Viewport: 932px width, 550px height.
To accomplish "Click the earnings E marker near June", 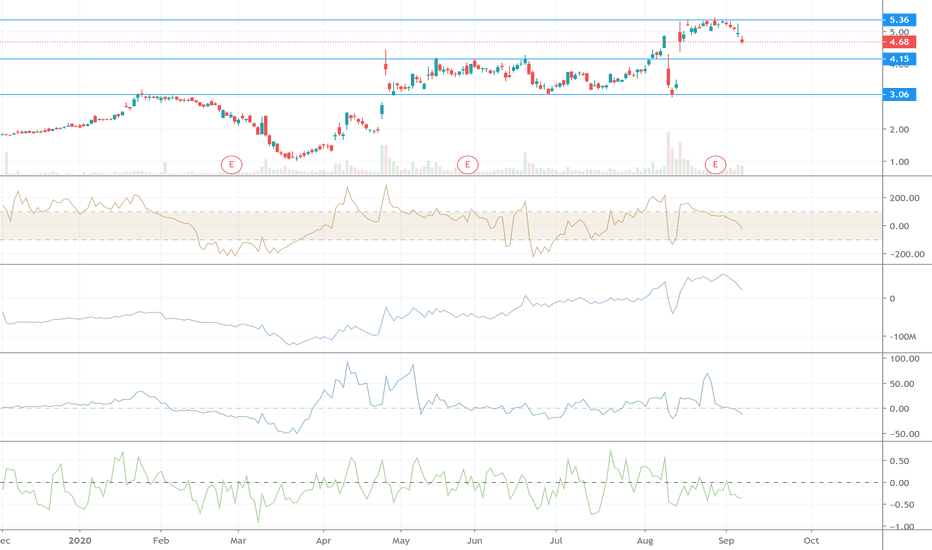I will pos(468,164).
